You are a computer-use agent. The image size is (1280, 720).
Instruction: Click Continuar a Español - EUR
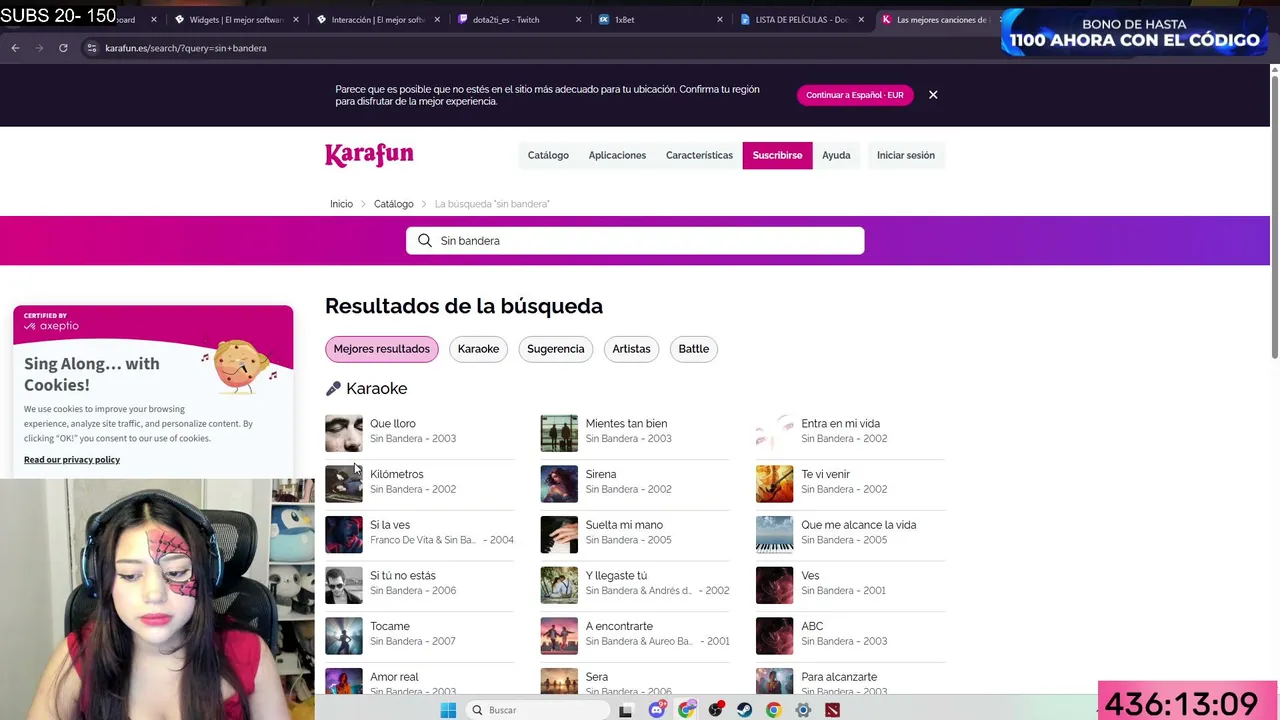coord(855,95)
